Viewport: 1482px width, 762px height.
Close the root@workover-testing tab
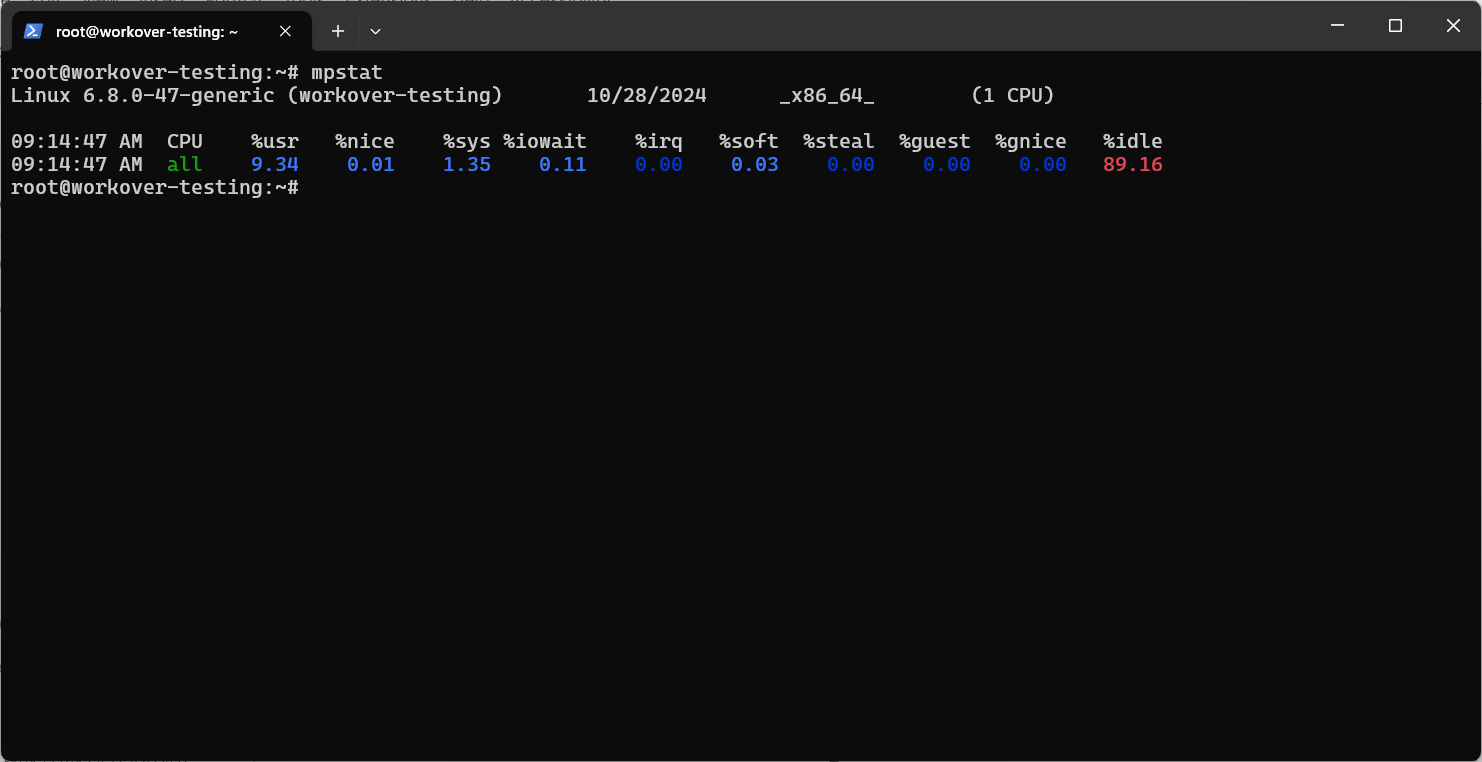[x=285, y=31]
